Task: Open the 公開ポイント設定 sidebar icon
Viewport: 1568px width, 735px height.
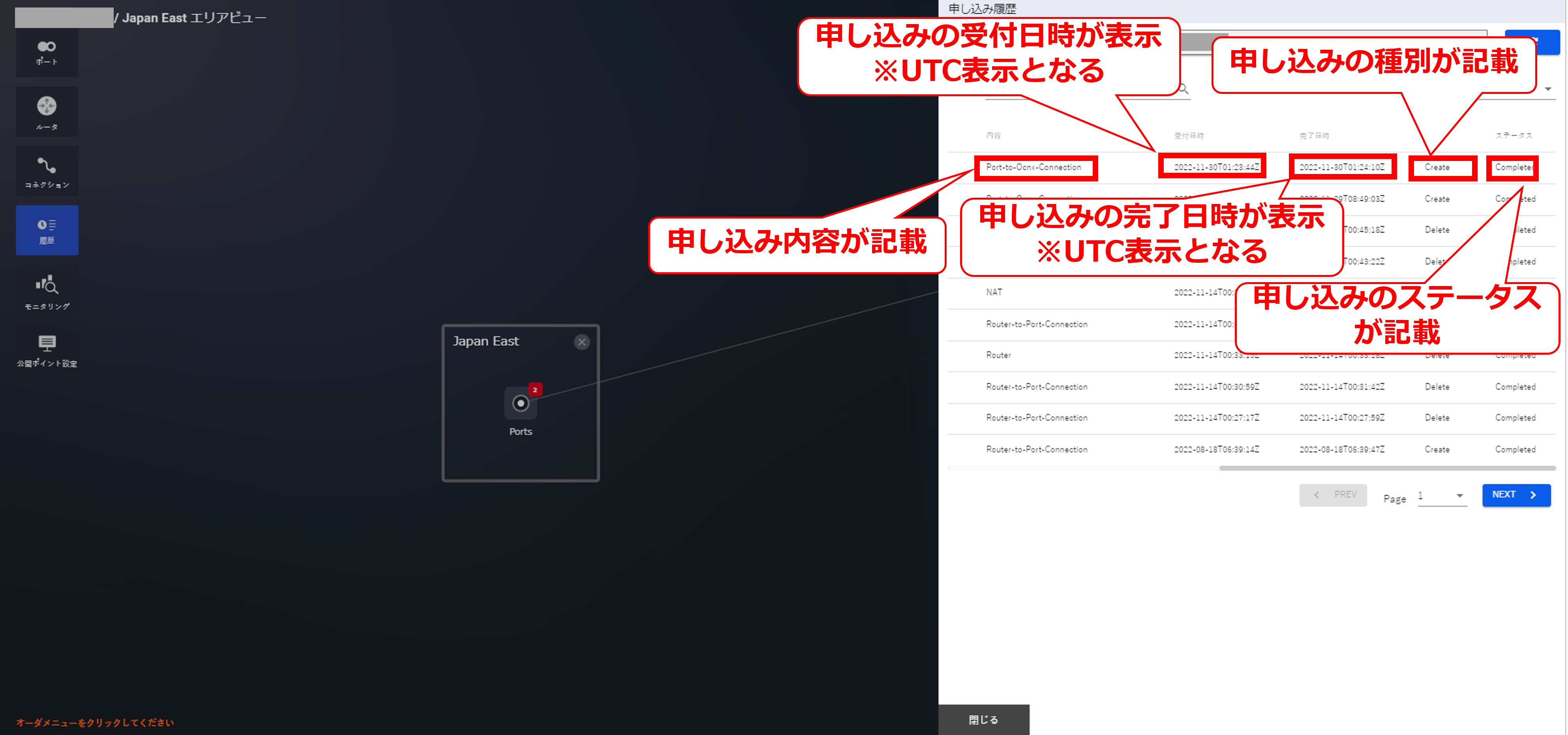Action: tap(47, 350)
